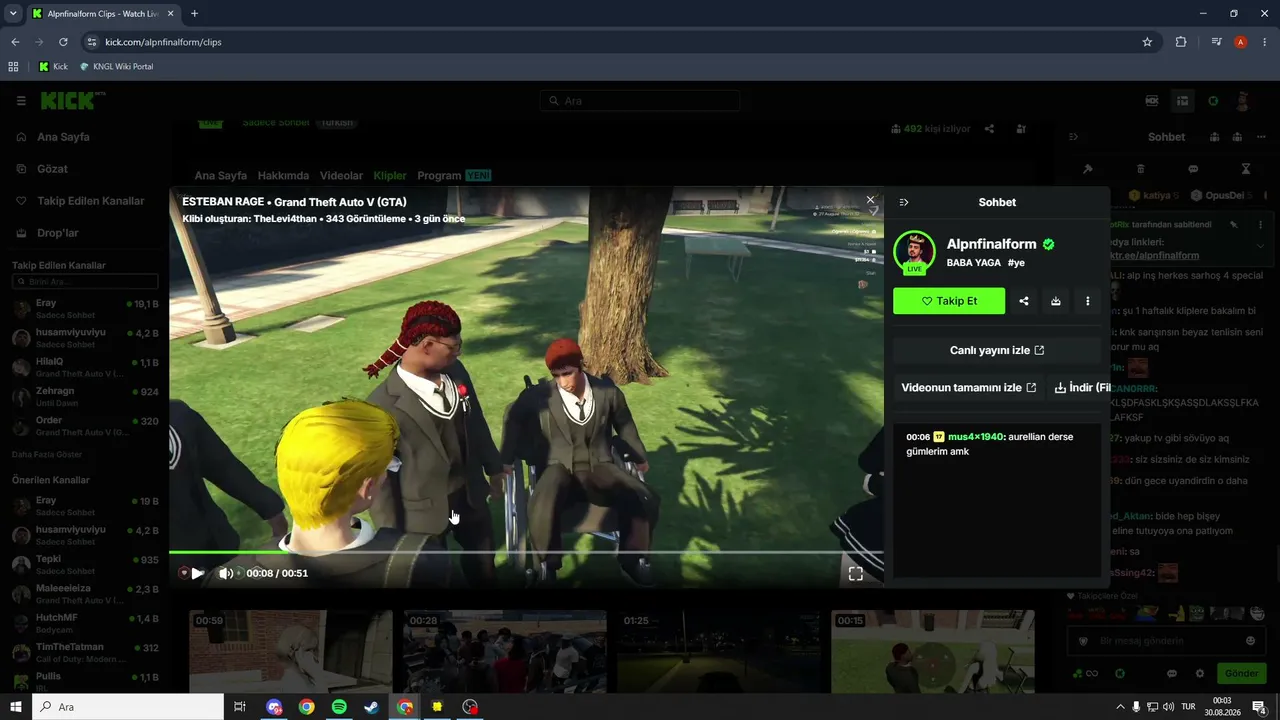Image resolution: width=1280 pixels, height=720 pixels.
Task: Go to the Kick home logo
Action: [73, 101]
